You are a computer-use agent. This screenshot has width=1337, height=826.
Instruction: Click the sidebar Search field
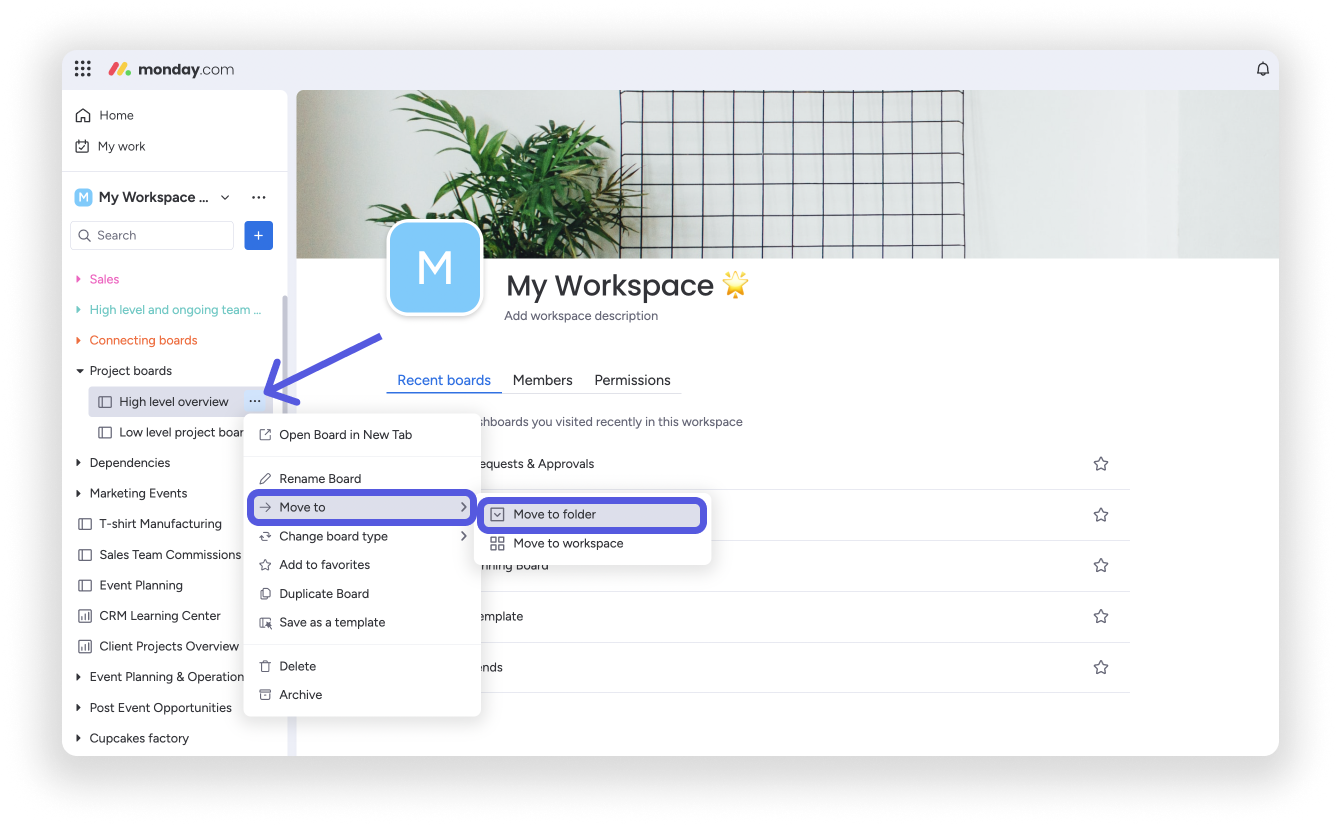coord(152,235)
